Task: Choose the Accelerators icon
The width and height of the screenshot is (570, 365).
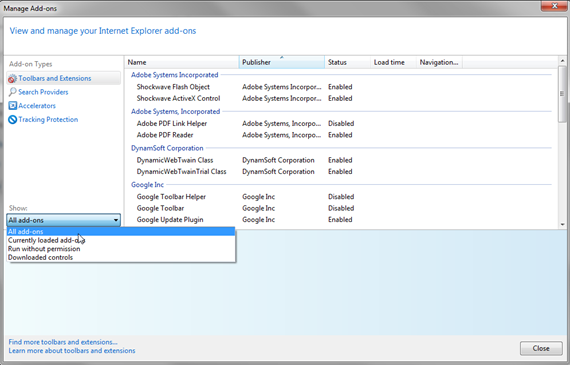Action: point(12,106)
